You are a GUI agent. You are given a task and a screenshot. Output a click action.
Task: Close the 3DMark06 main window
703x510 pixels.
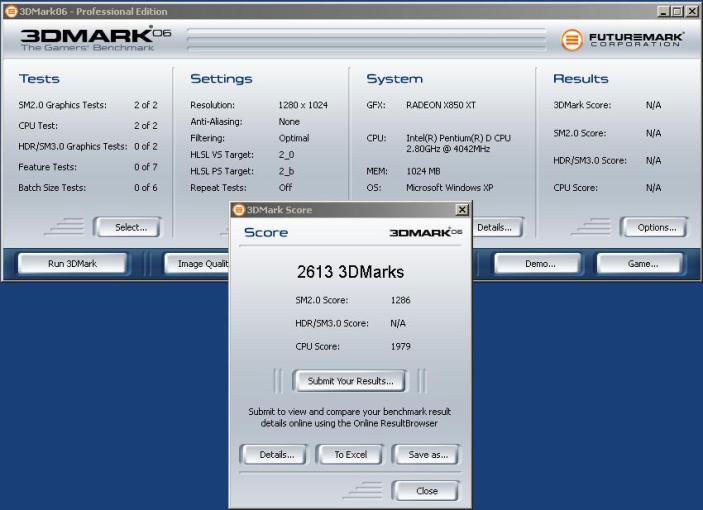(692, 11)
